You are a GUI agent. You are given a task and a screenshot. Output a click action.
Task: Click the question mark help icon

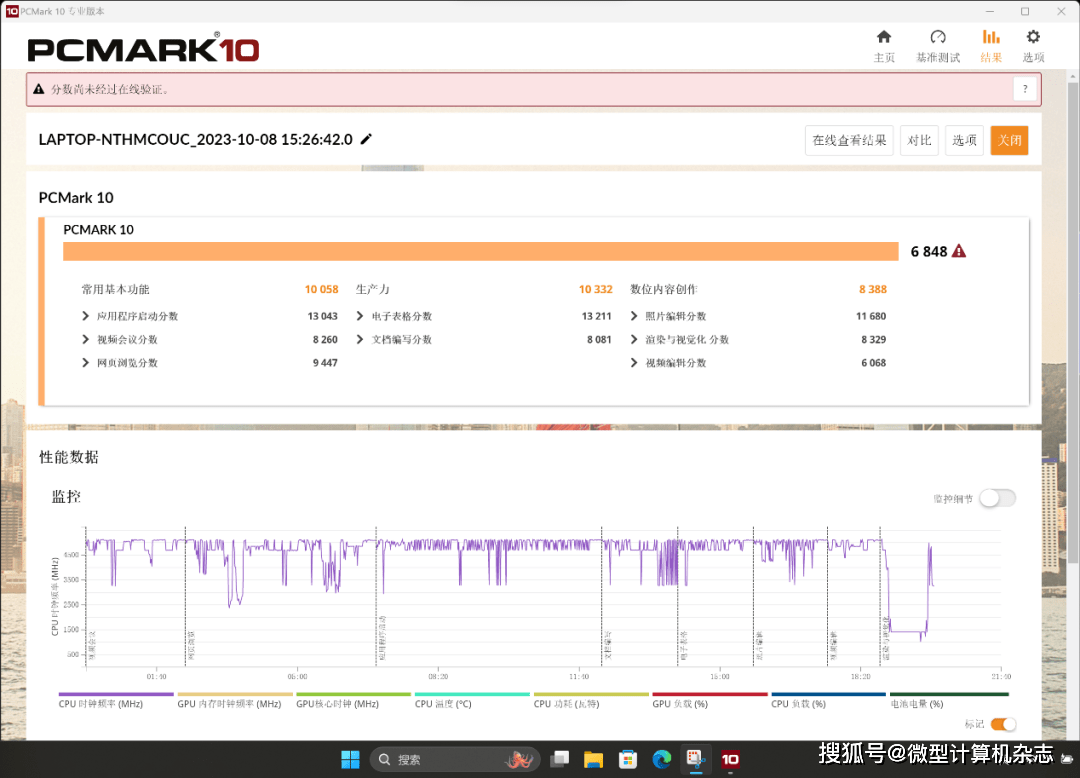(1024, 89)
